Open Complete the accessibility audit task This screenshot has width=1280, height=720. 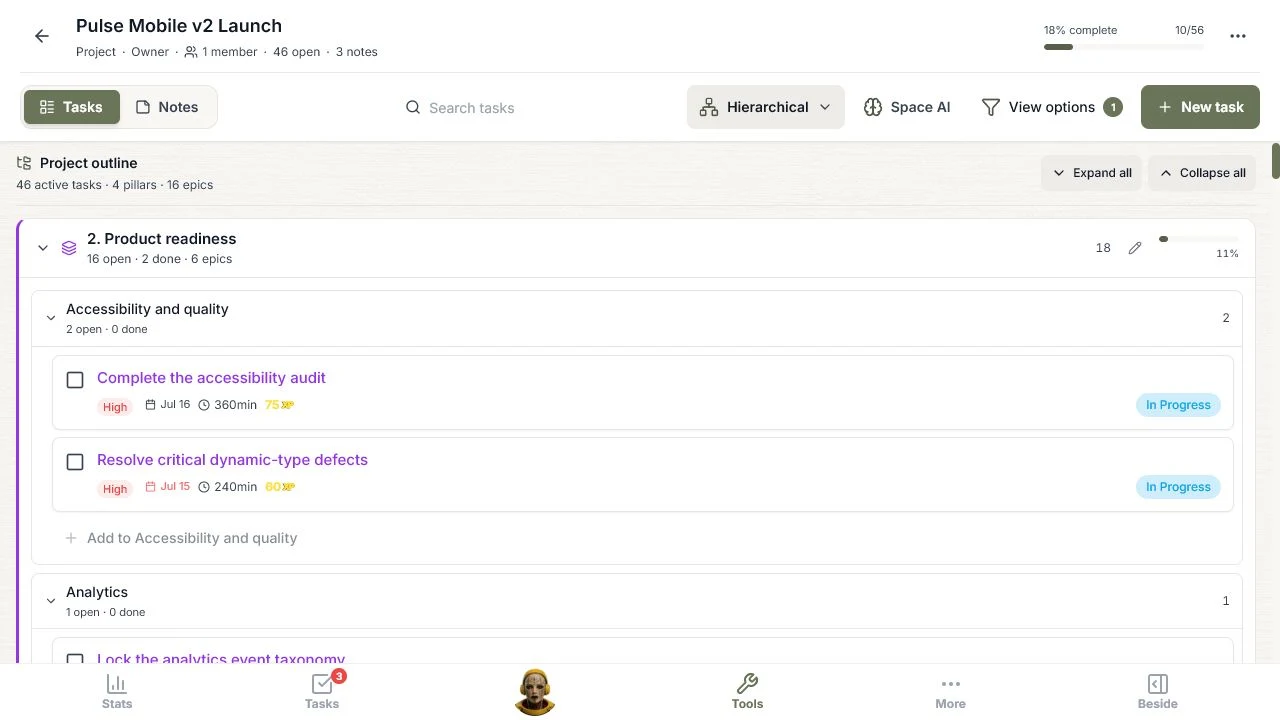pyautogui.click(x=211, y=378)
